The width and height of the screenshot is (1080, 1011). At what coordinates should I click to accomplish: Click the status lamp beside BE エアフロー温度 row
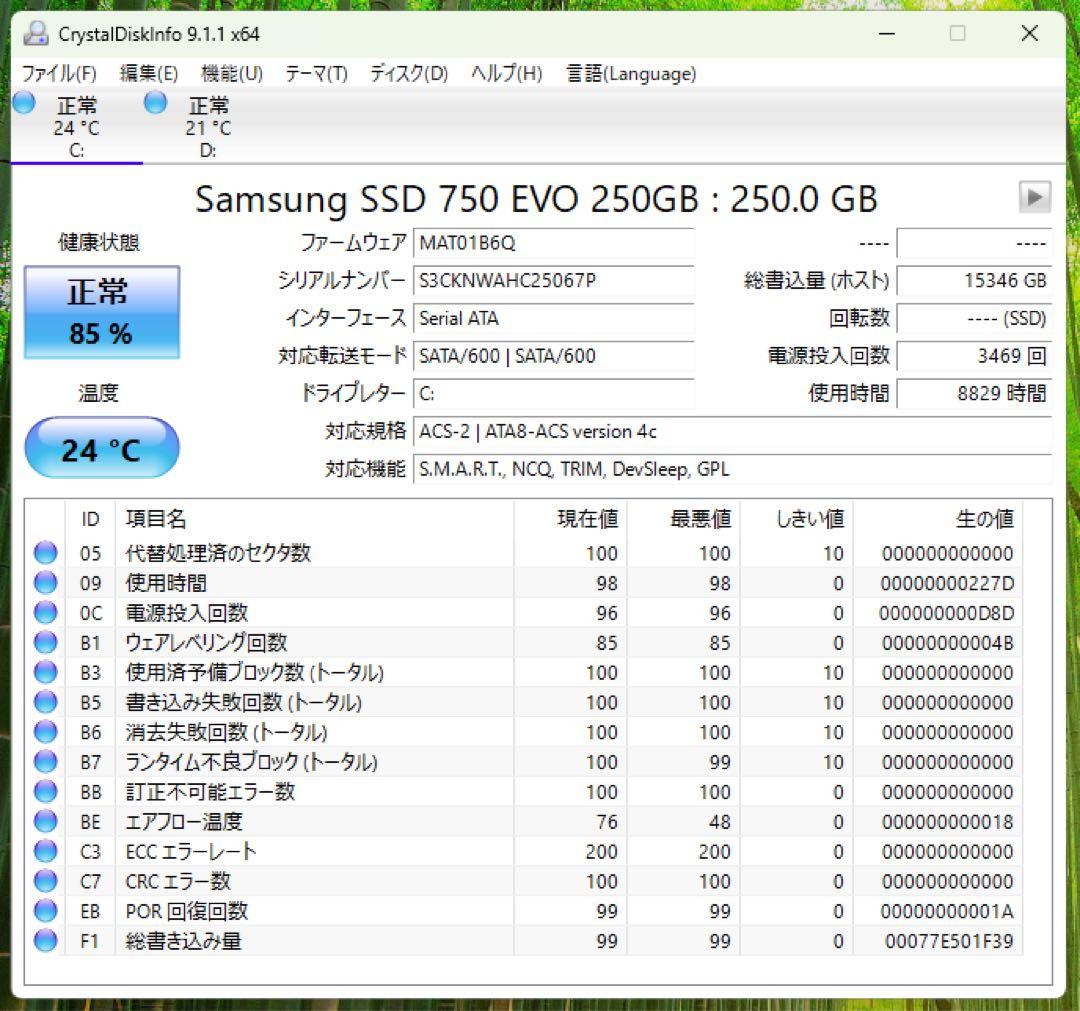coord(44,821)
